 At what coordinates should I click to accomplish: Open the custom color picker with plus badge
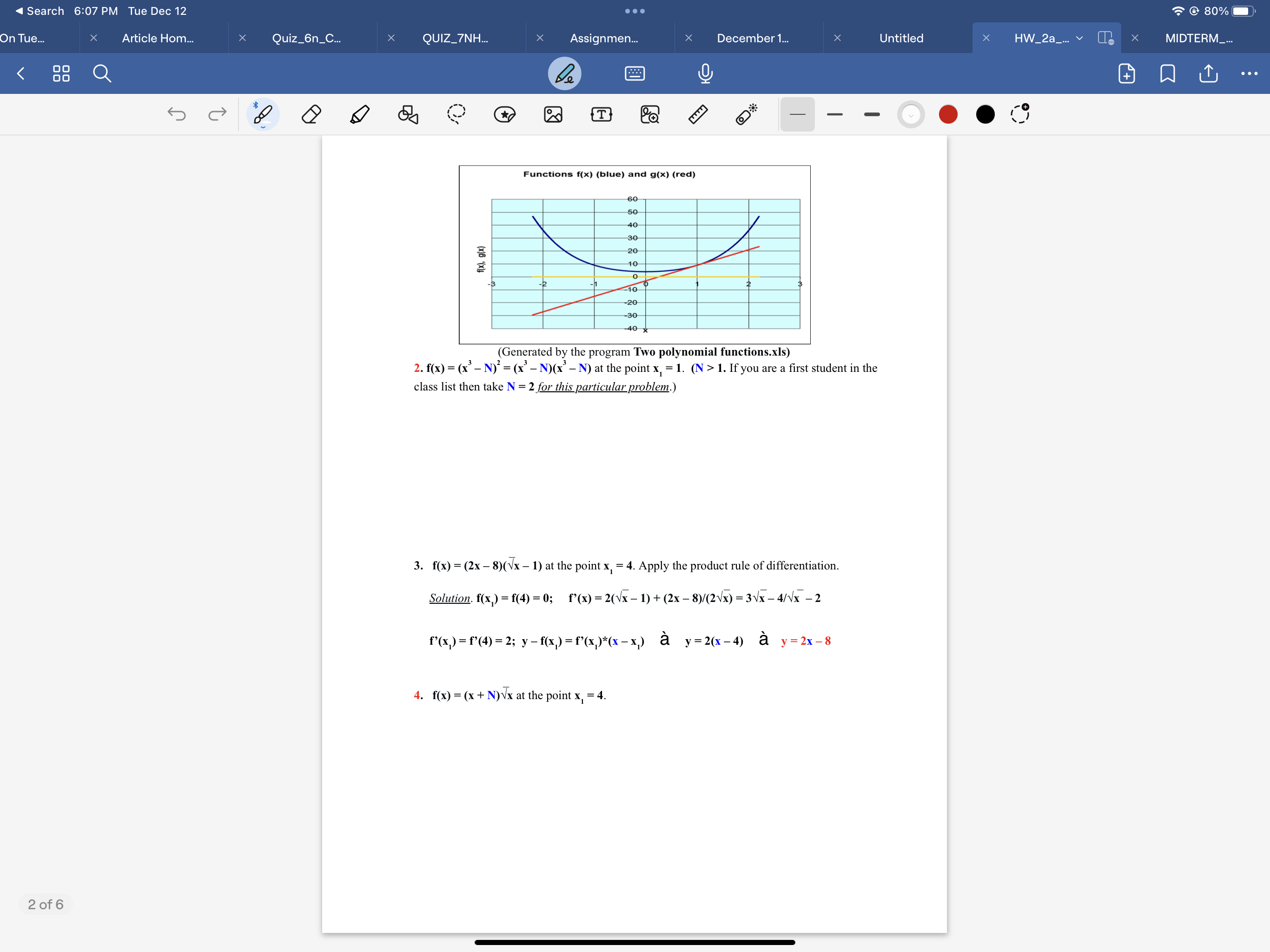[x=1020, y=114]
